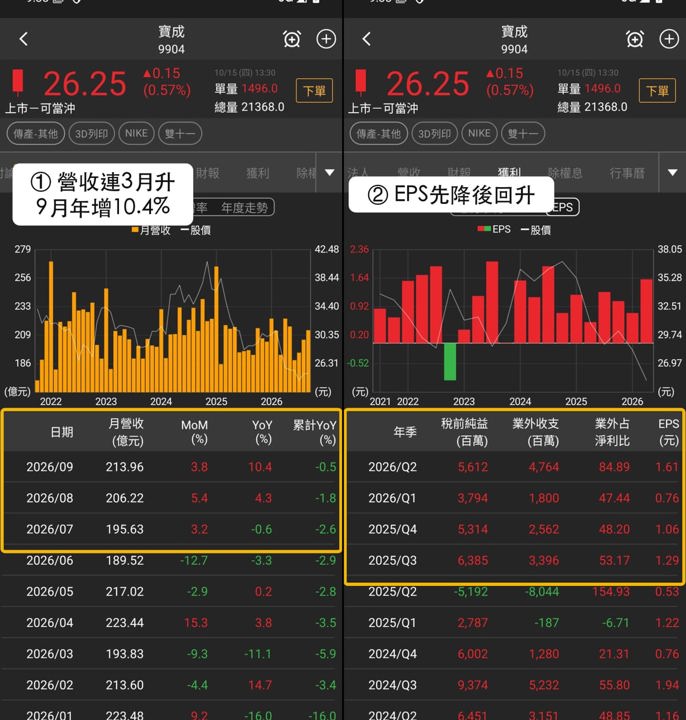Select MoM value 15.3 for 2026/04
This screenshot has width=686, height=720.
pyautogui.click(x=196, y=623)
